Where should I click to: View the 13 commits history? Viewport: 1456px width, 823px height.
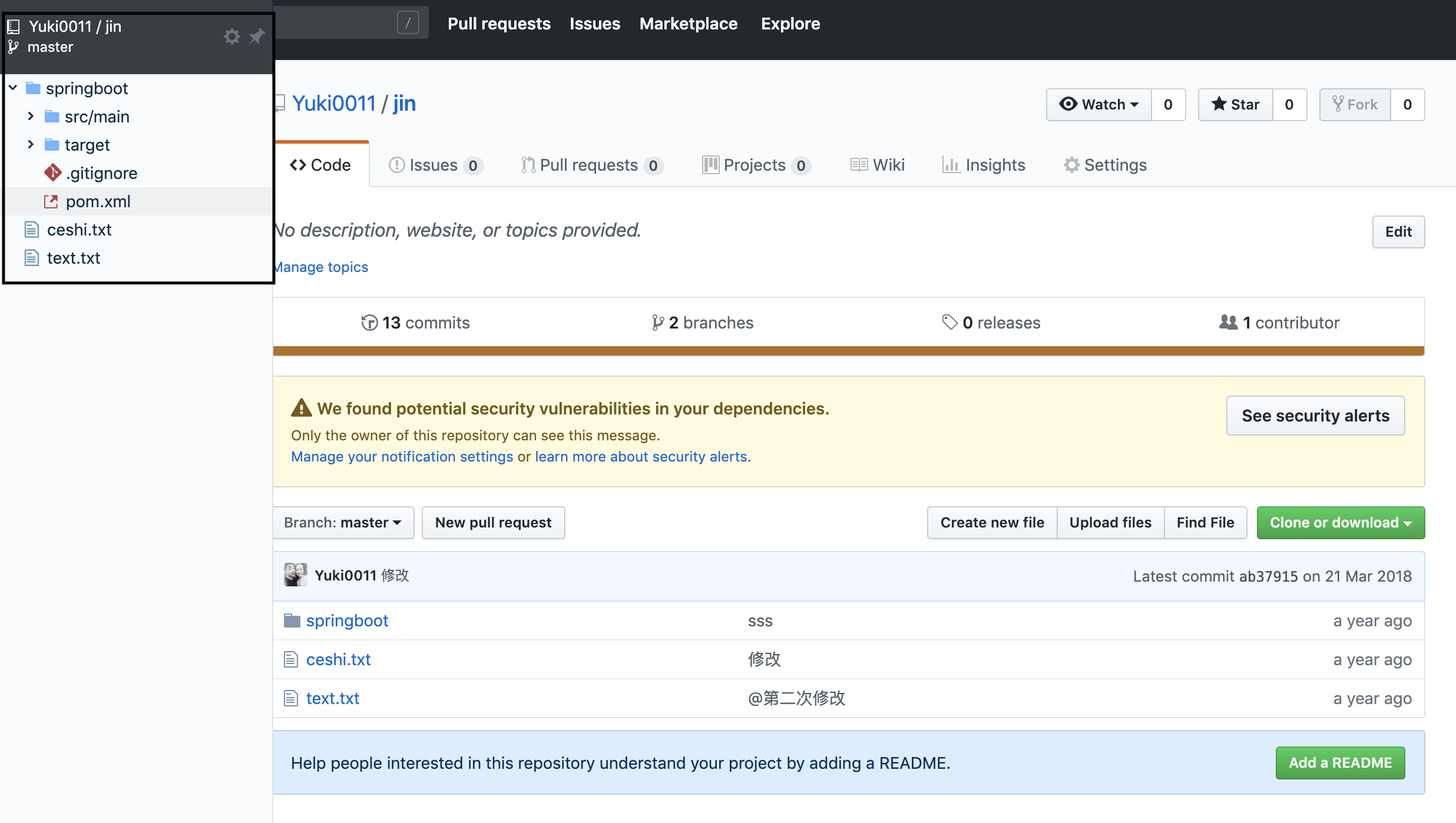pyautogui.click(x=416, y=323)
